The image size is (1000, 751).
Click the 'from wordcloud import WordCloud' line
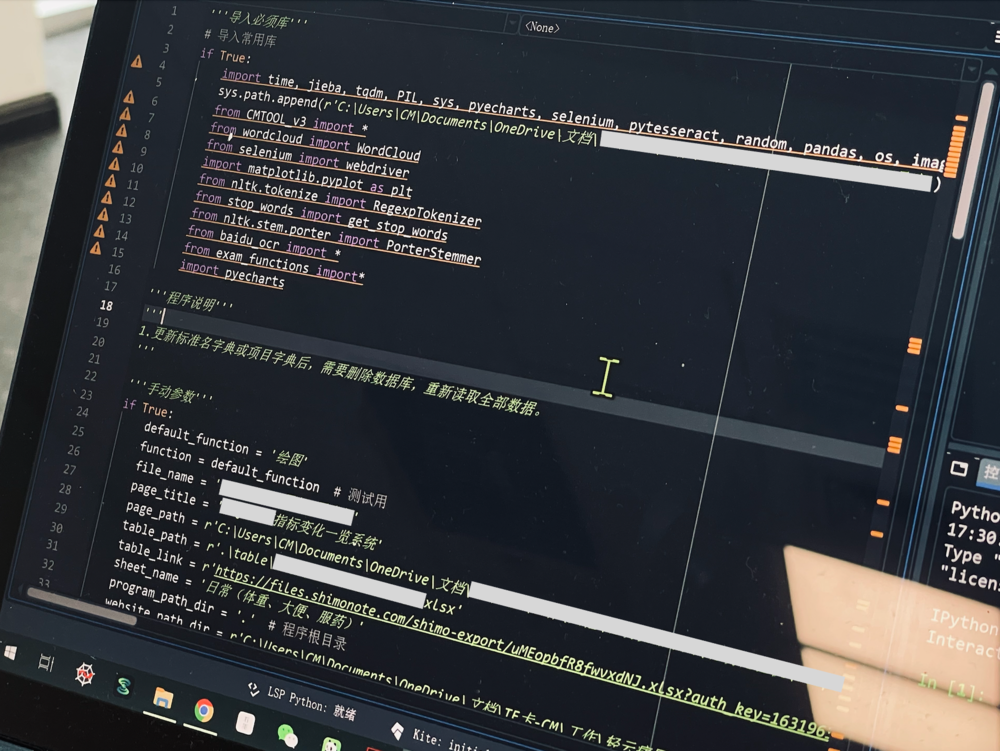click(316, 141)
